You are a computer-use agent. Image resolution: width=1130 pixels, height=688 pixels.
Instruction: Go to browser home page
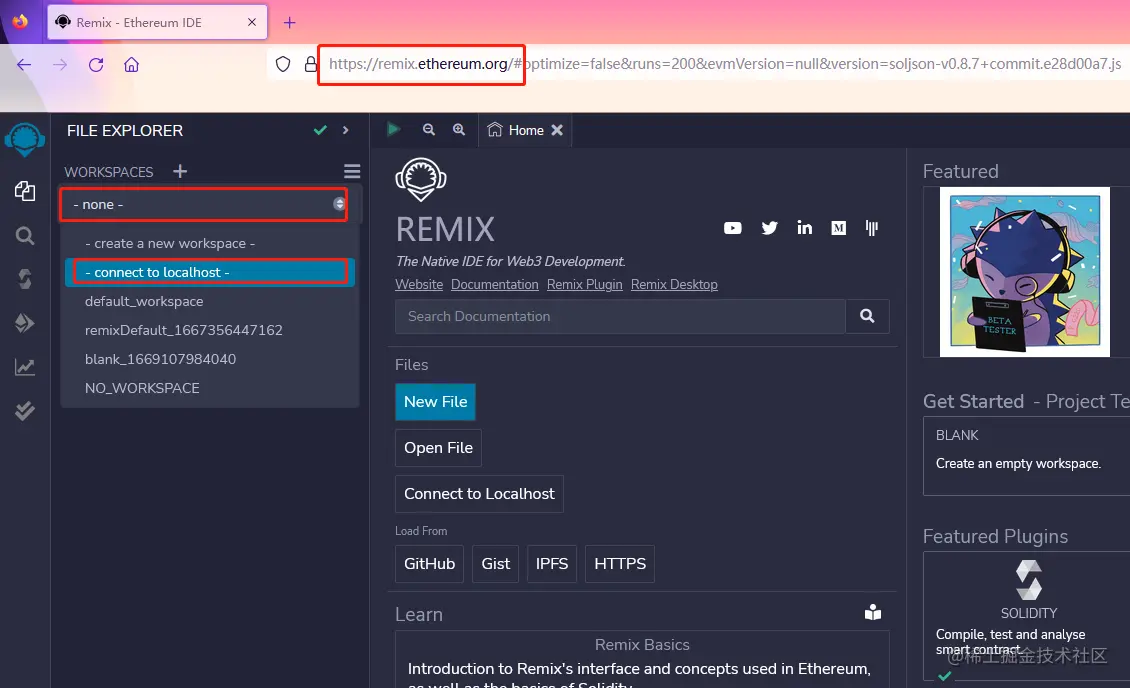coord(131,65)
